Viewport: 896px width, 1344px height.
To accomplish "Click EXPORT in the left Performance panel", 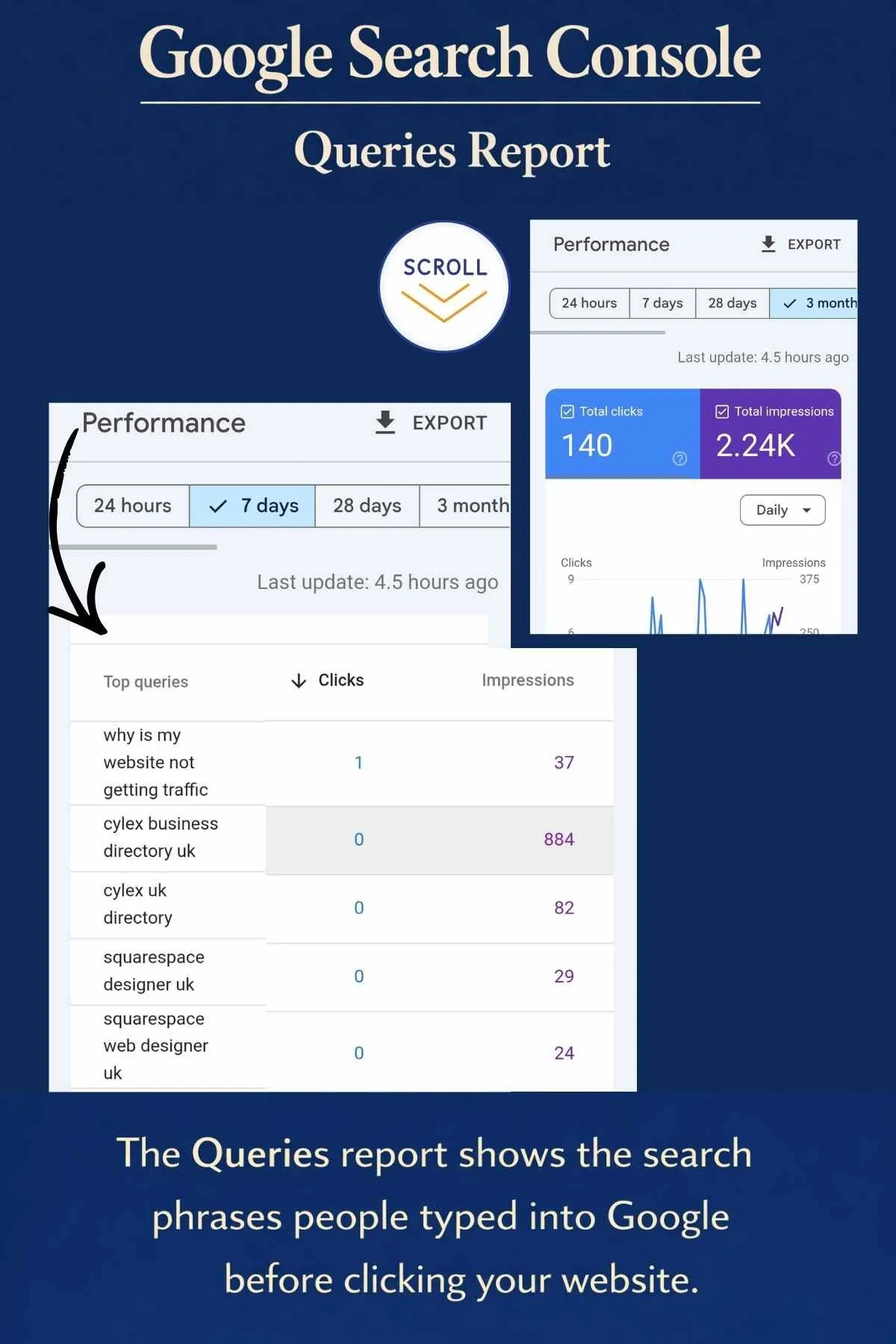I will [x=449, y=423].
